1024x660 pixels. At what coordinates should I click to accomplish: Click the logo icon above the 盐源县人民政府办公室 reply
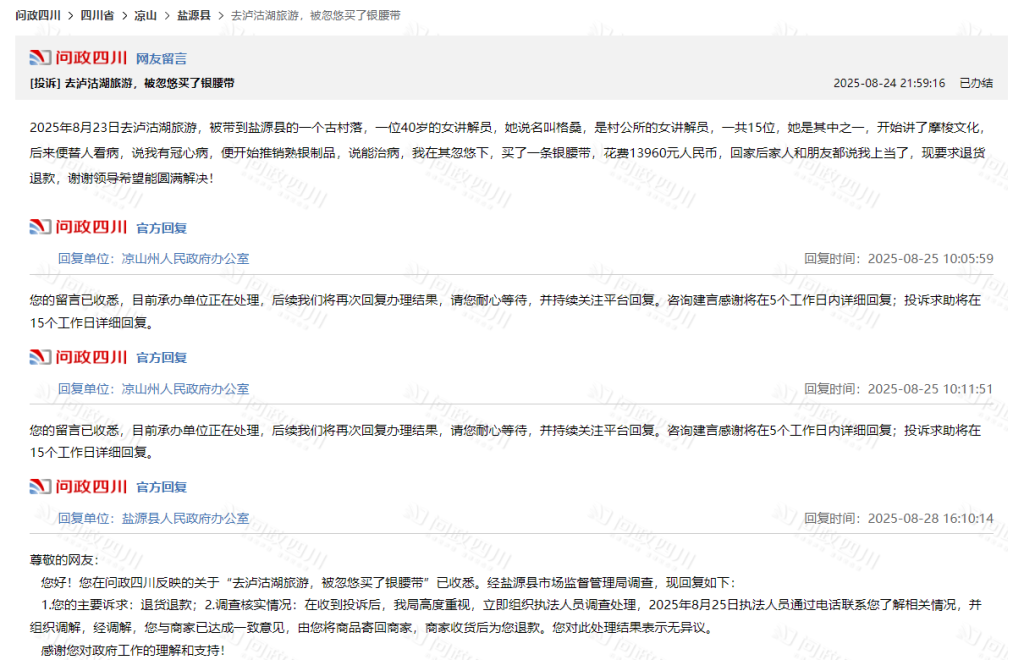[78, 487]
